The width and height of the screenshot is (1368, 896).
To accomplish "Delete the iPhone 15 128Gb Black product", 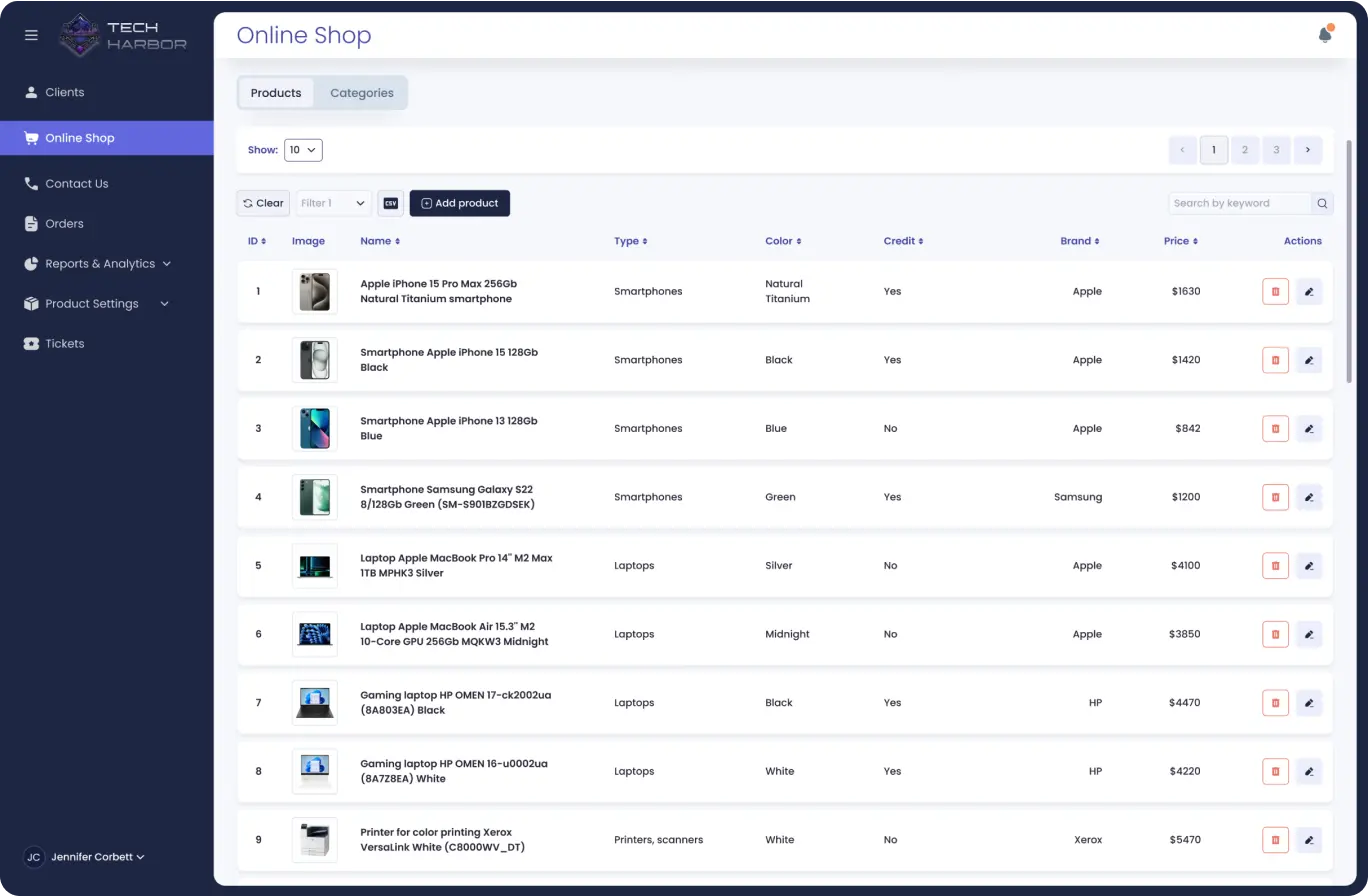I will click(x=1275, y=360).
